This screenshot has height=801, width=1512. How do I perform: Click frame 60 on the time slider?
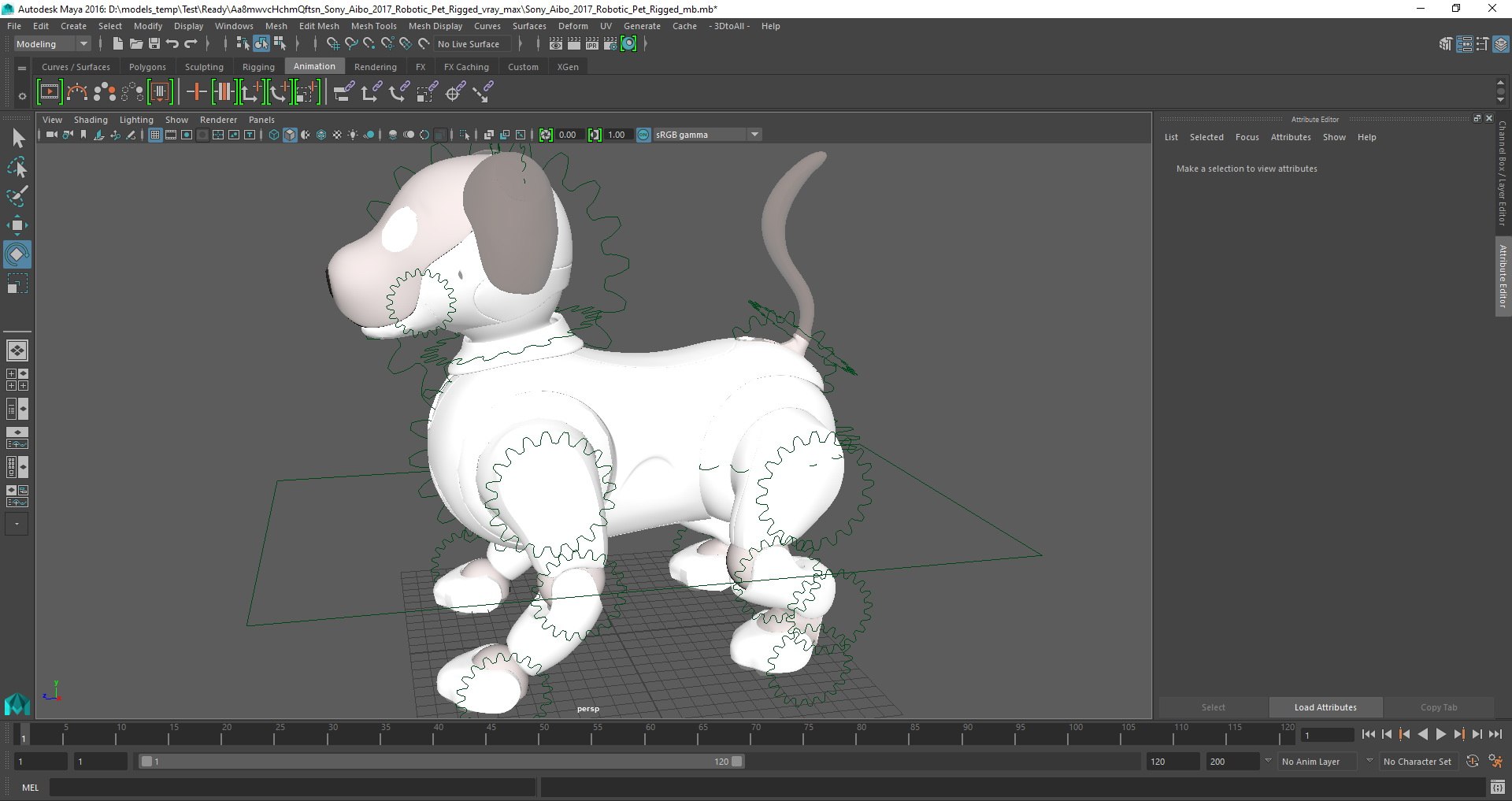tap(650, 735)
